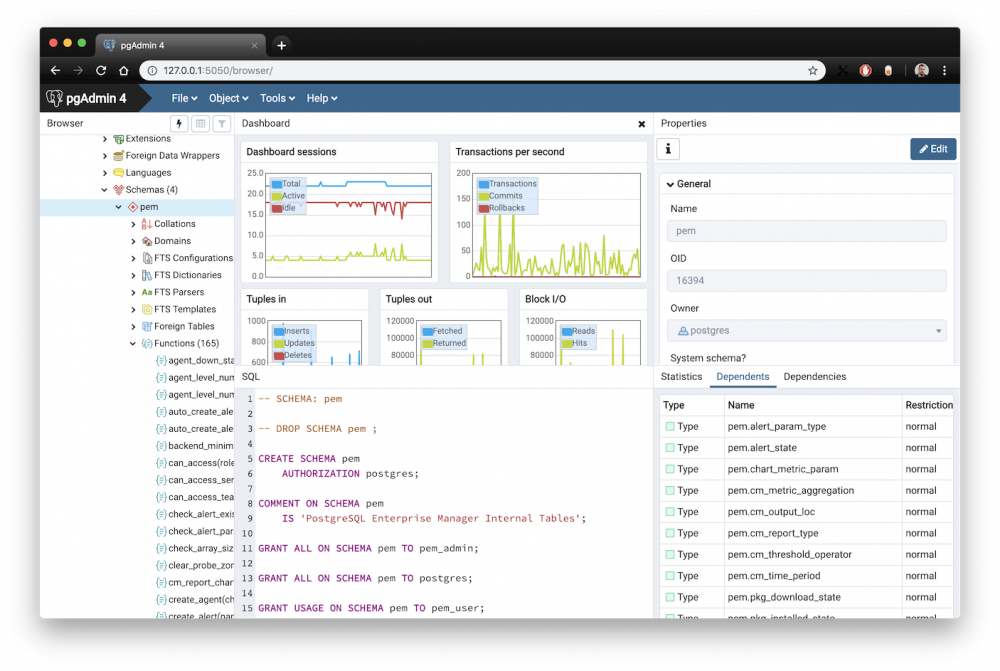The image size is (1000, 671).
Task: Toggle the Commits legend entry
Action: coord(501,196)
